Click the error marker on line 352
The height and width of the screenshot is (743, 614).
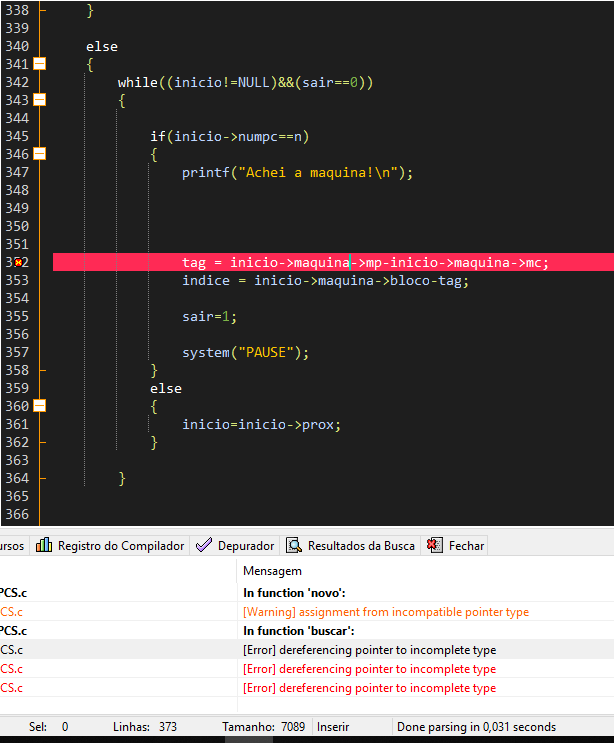[18, 262]
